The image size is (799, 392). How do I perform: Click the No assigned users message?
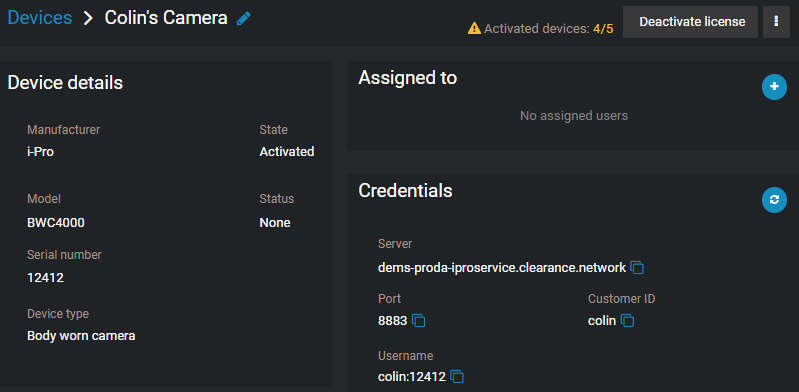(x=574, y=116)
